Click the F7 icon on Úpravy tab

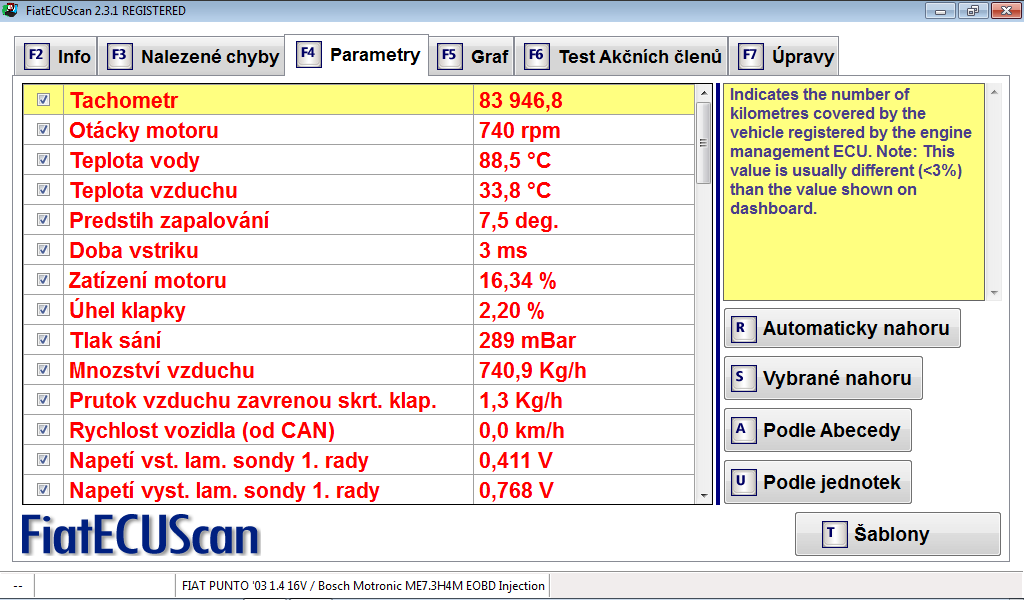pyautogui.click(x=750, y=56)
